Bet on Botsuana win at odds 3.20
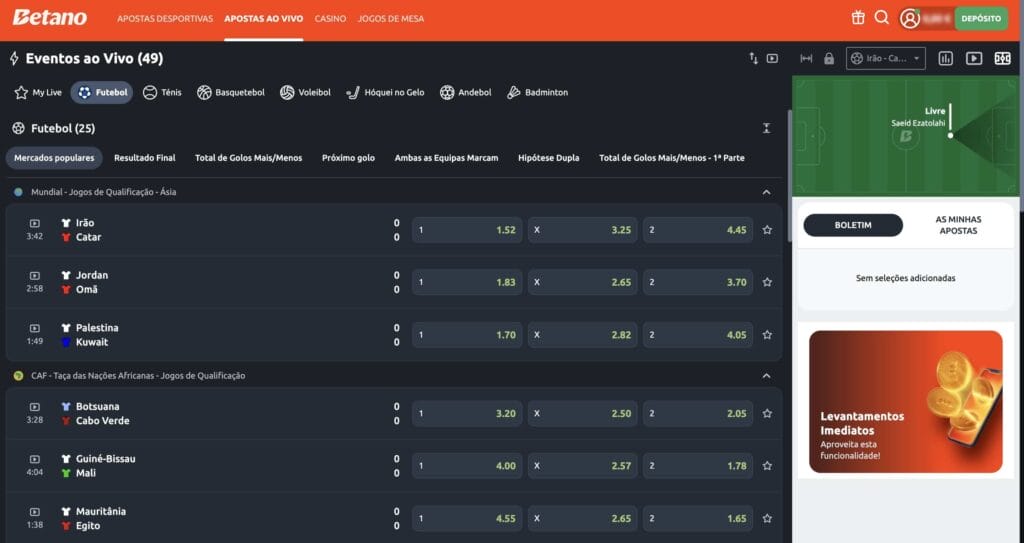This screenshot has width=1024, height=543. [467, 414]
